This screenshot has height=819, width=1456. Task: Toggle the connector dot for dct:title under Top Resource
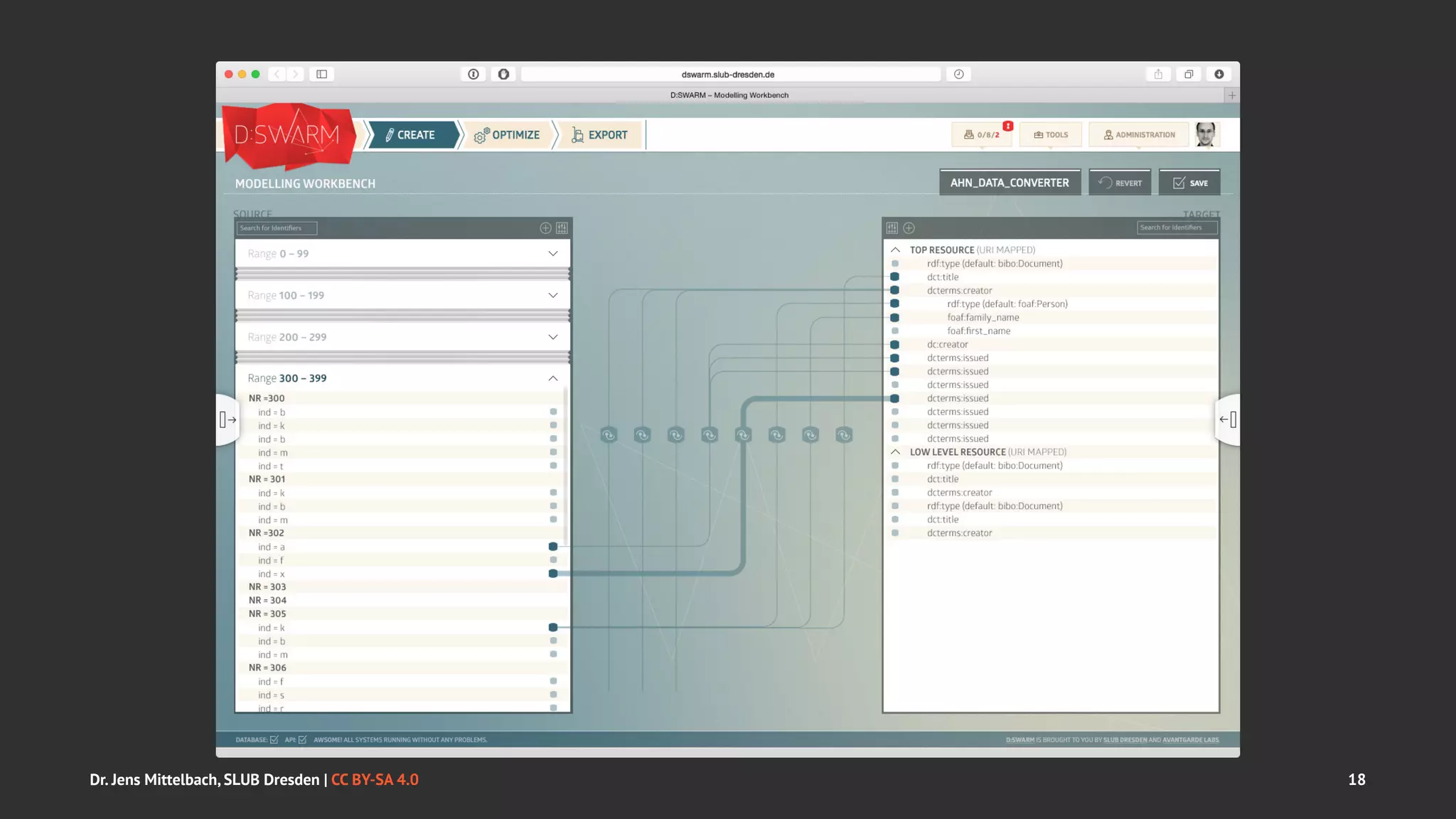(x=895, y=277)
